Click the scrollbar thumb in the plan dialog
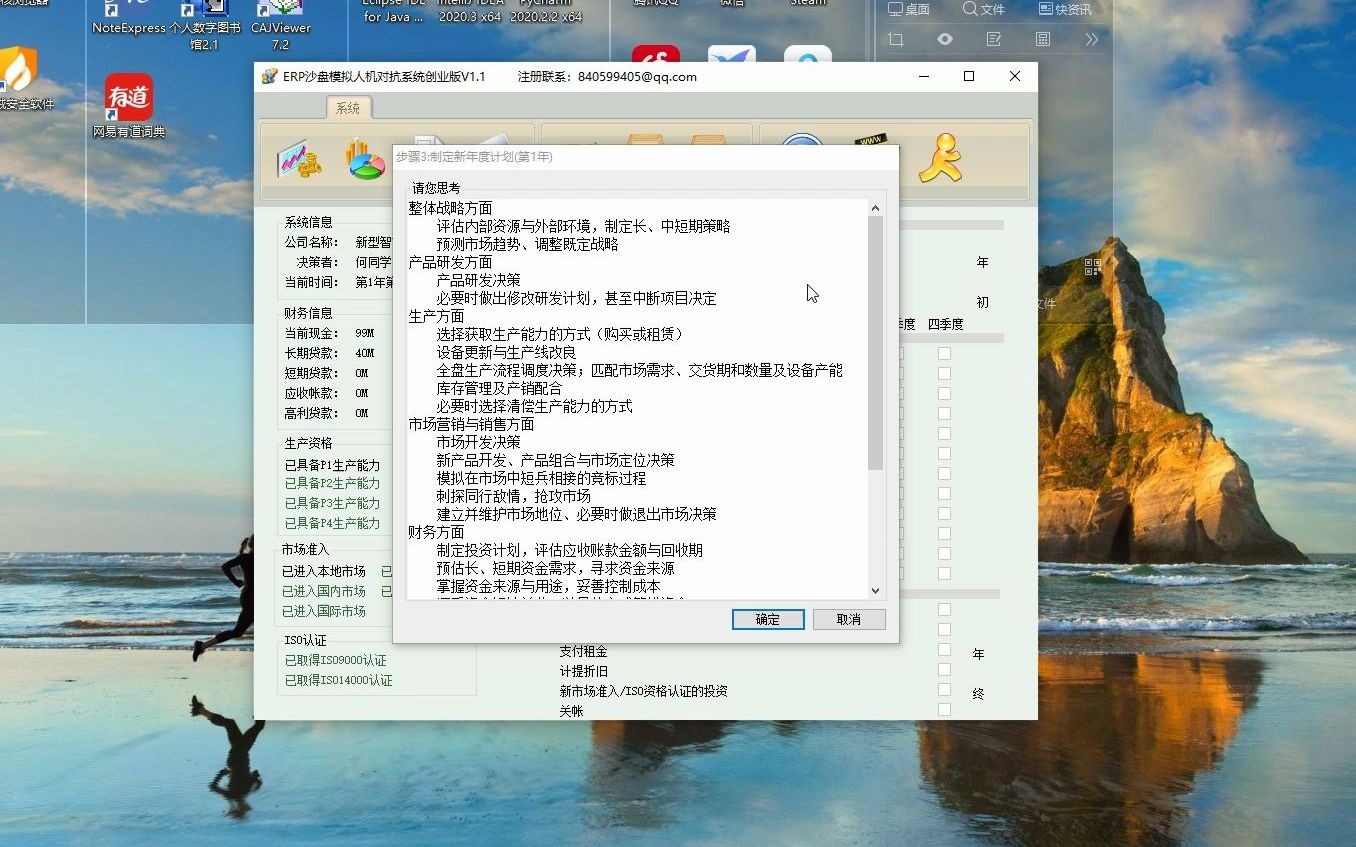1356x847 pixels. [875, 343]
